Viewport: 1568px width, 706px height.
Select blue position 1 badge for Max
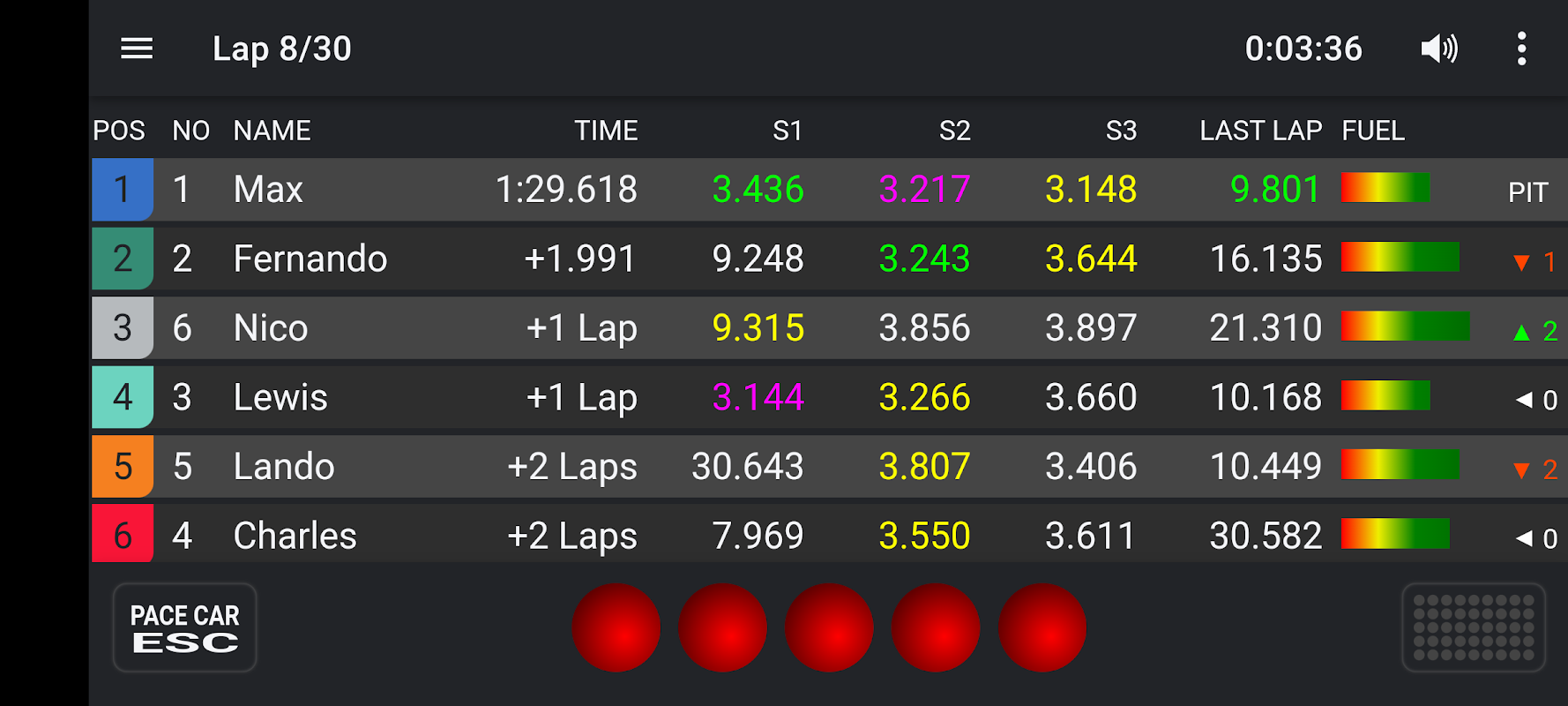tap(123, 189)
